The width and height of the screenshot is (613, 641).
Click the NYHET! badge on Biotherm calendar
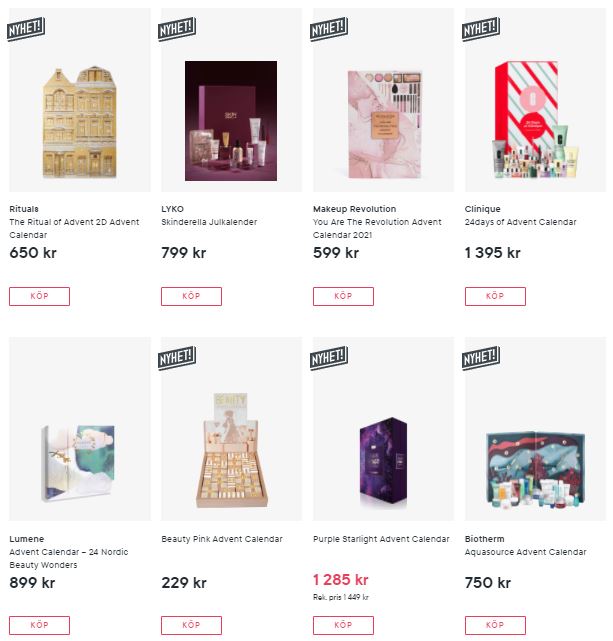(x=481, y=358)
